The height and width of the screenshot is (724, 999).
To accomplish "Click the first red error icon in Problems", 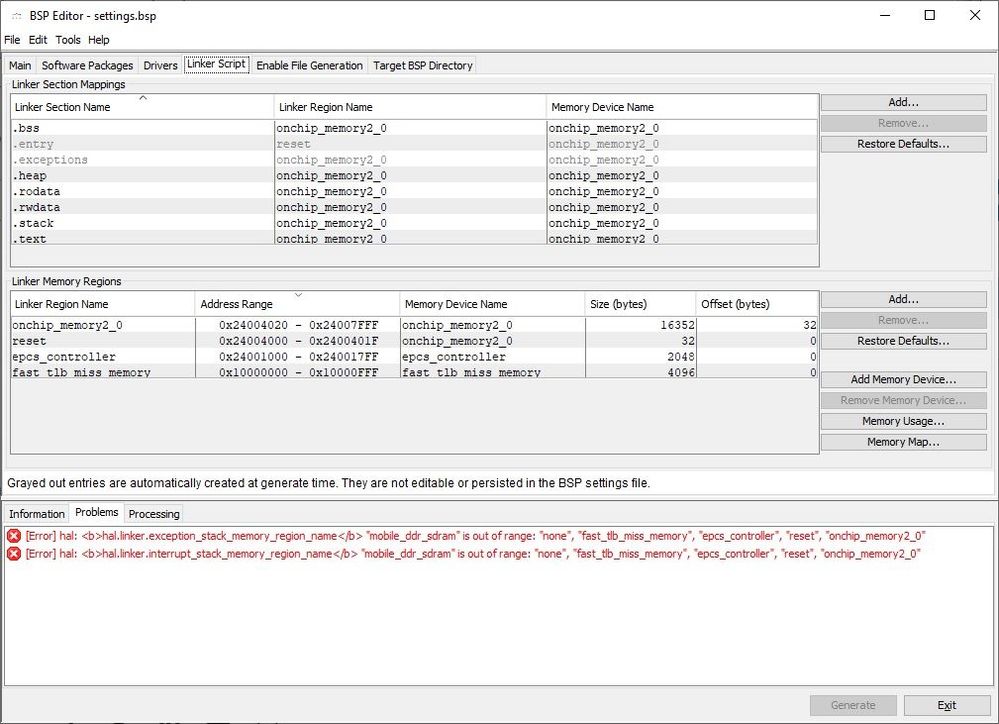I will pyautogui.click(x=14, y=536).
